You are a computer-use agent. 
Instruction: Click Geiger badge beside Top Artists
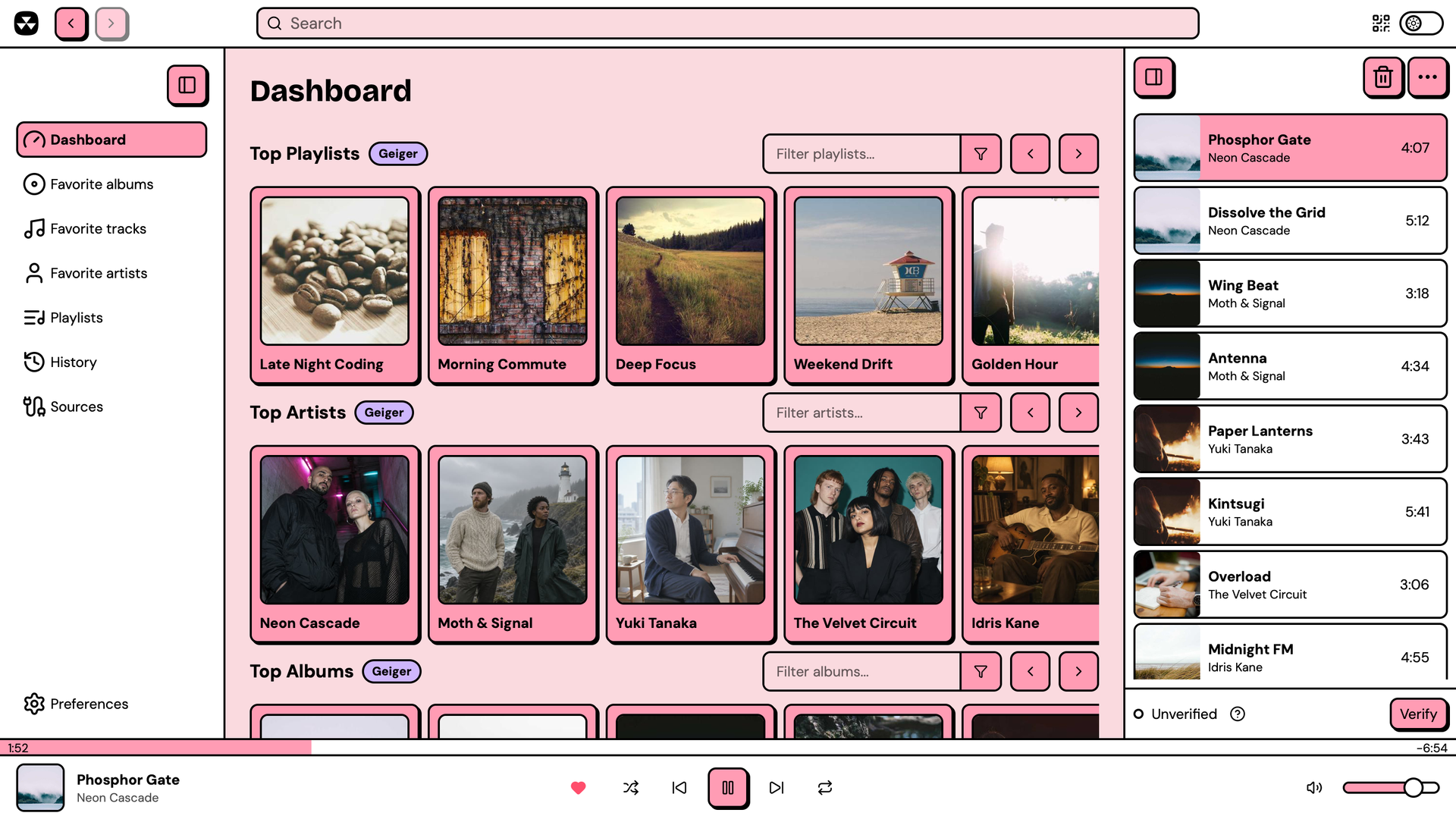(384, 413)
